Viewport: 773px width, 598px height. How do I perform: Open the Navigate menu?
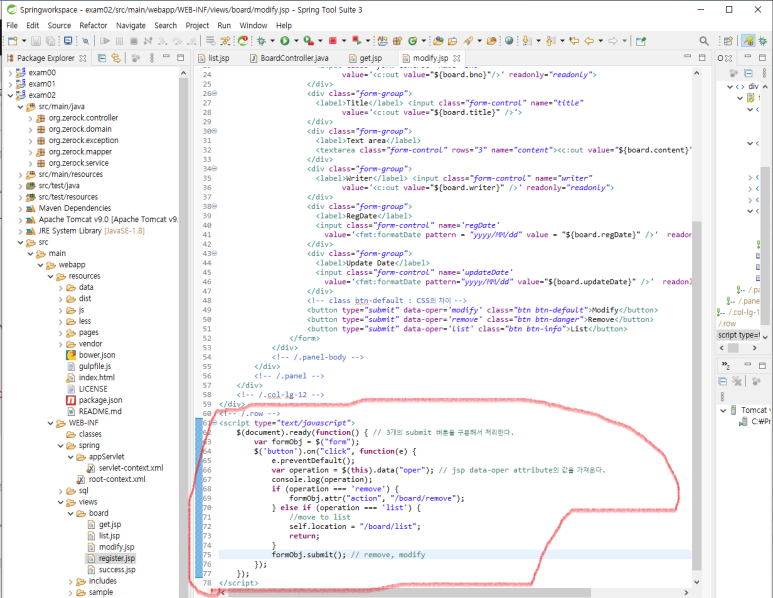tap(131, 25)
